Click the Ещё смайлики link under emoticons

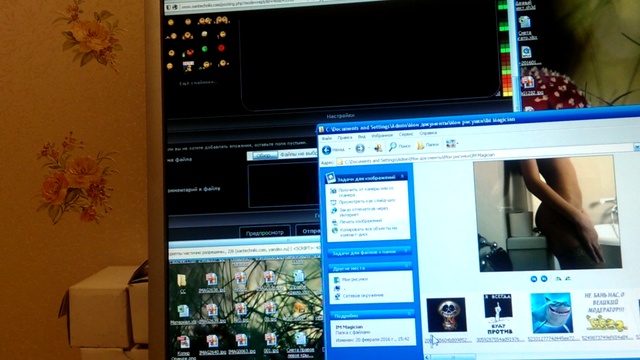197,83
